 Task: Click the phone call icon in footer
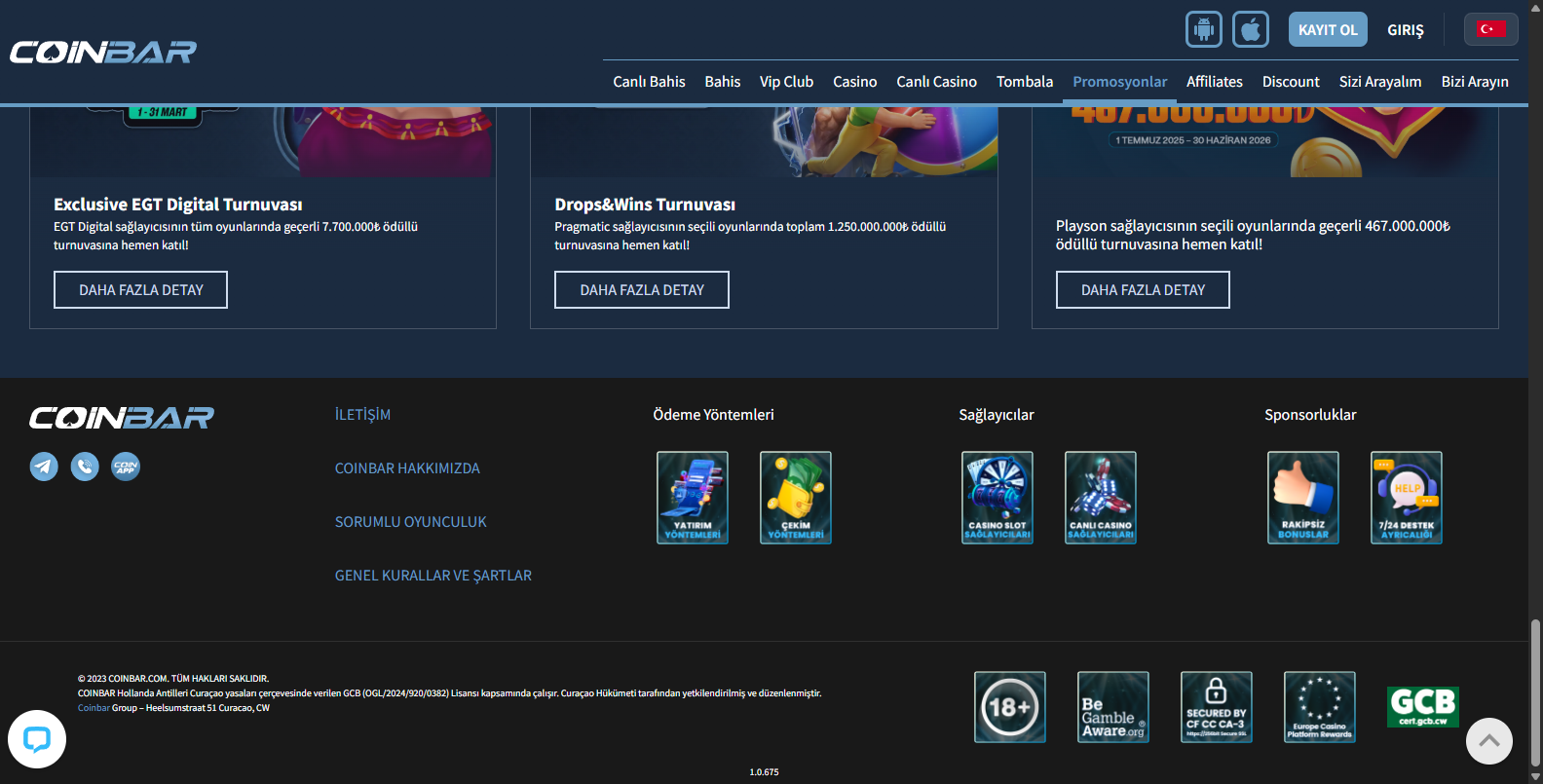[85, 467]
